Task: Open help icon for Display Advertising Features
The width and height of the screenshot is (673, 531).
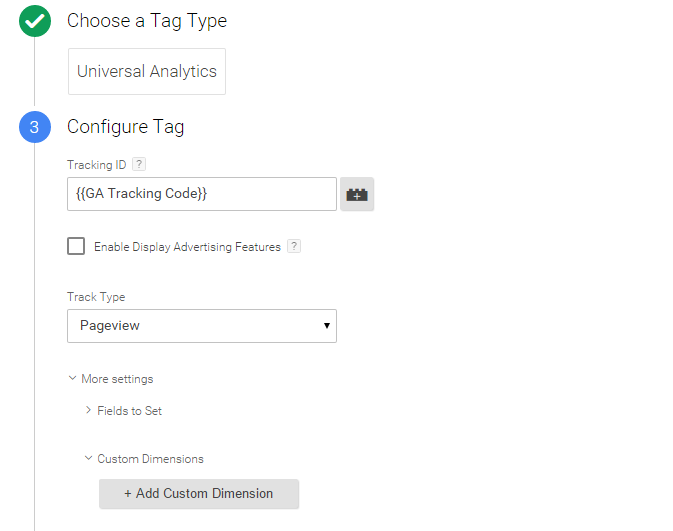Action: [x=294, y=246]
